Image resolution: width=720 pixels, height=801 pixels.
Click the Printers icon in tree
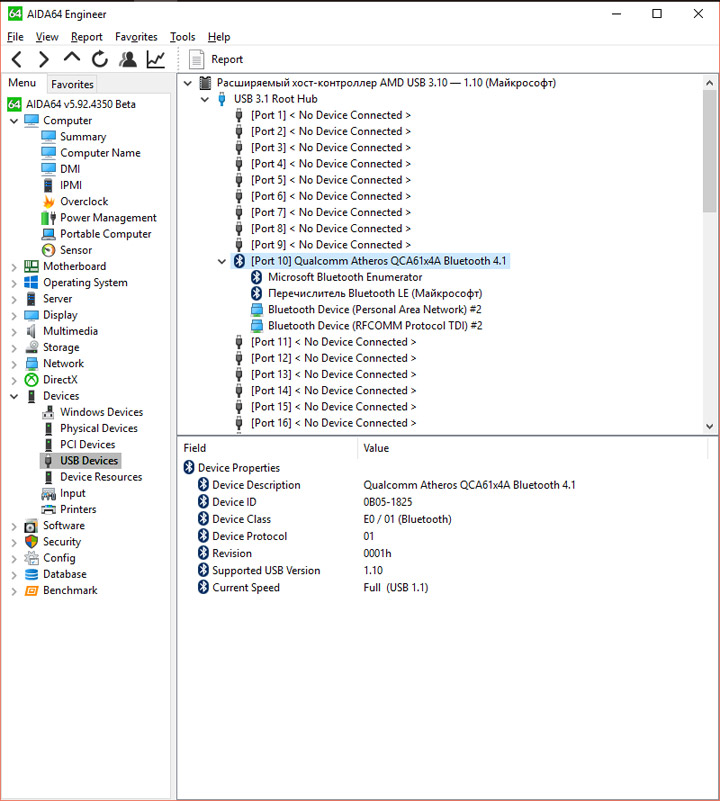pyautogui.click(x=49, y=509)
